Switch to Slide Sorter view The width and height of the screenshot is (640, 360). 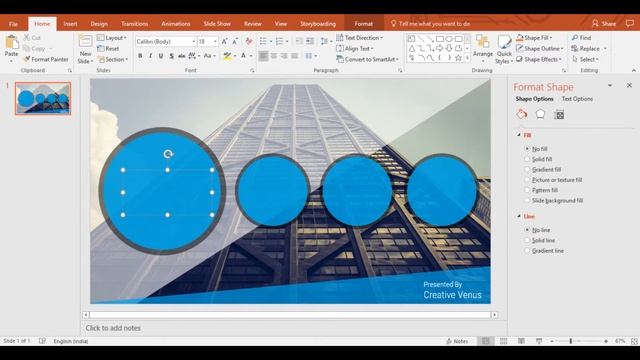click(503, 341)
